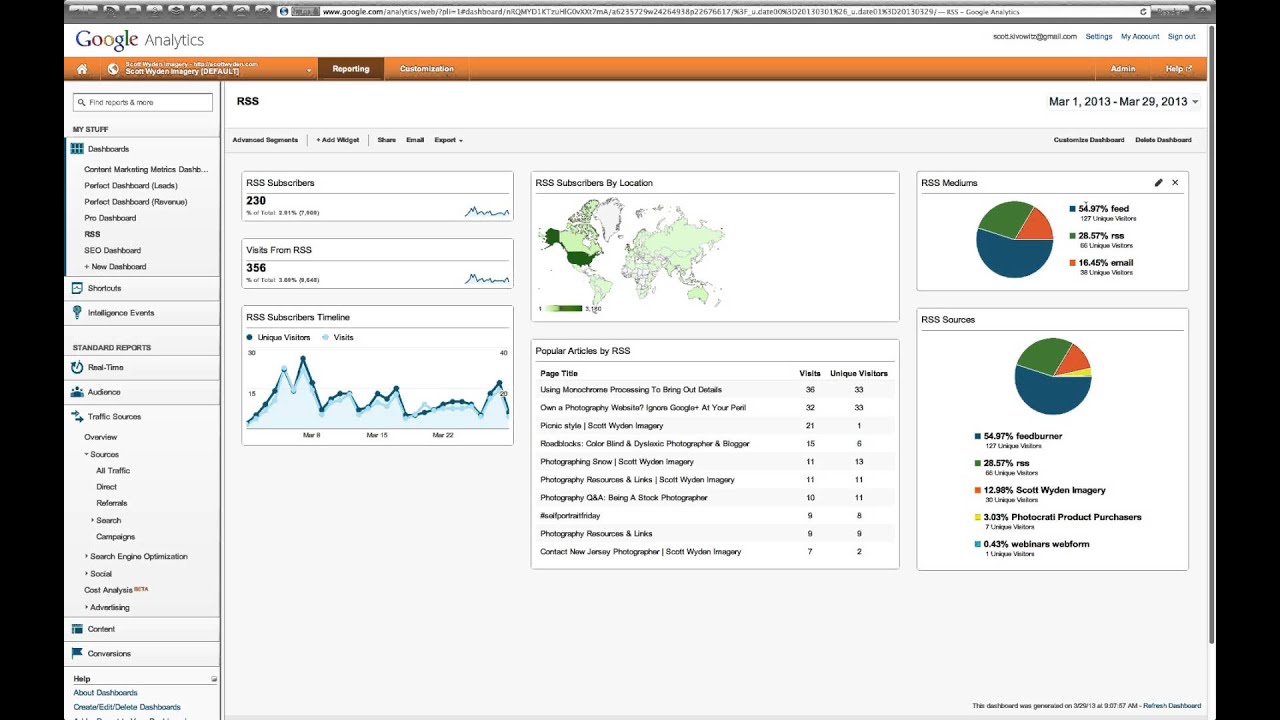Click the Share button
Image resolution: width=1280 pixels, height=720 pixels.
387,140
